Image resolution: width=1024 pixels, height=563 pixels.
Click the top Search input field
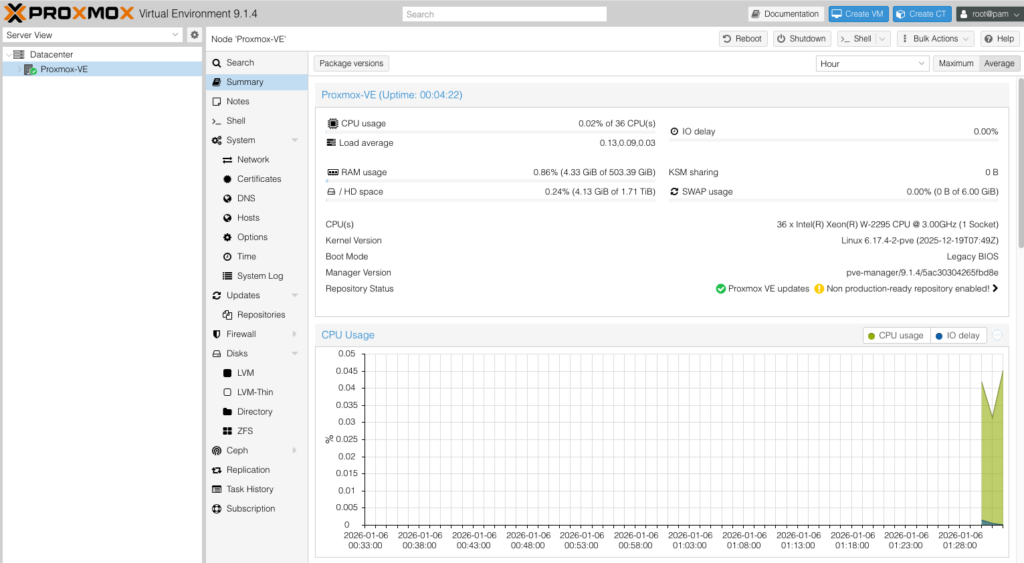[x=504, y=14]
